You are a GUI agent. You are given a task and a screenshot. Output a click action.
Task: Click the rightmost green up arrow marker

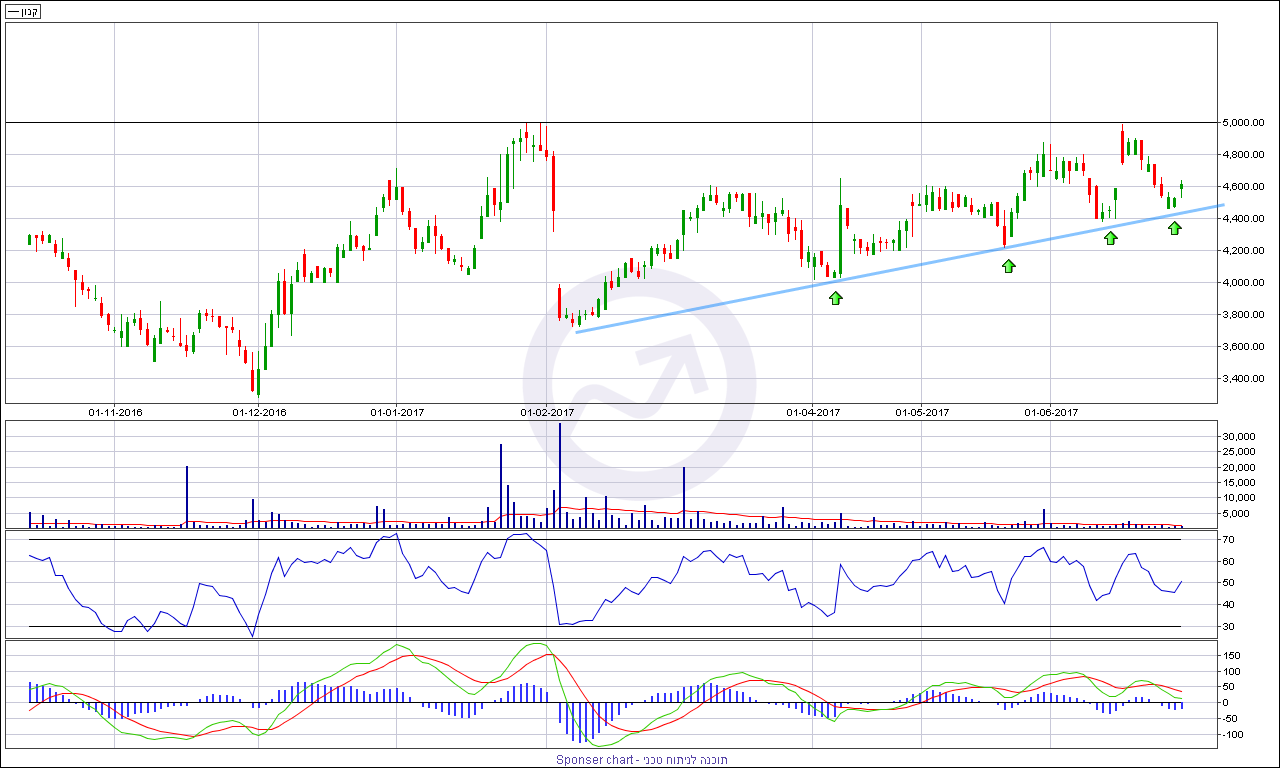(1175, 228)
